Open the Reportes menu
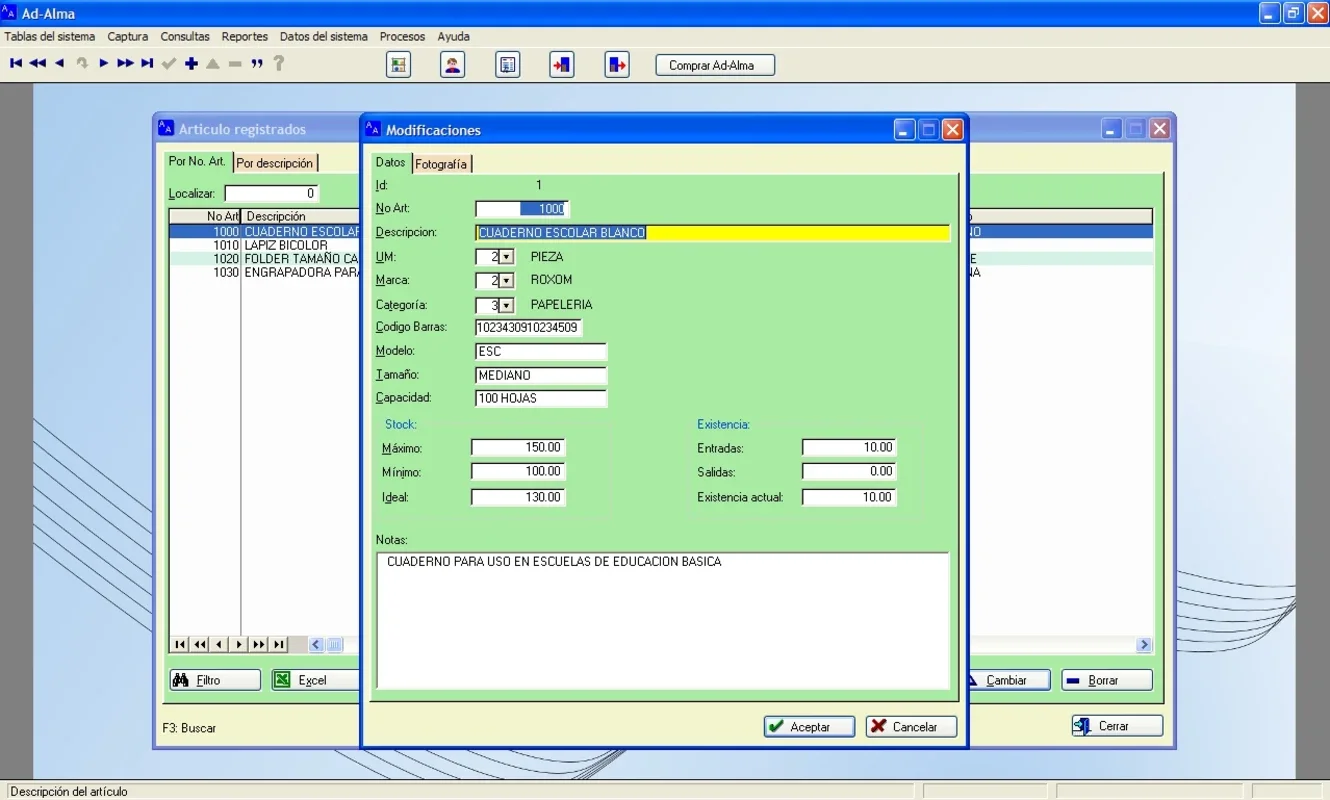The image size is (1330, 800). 245,36
